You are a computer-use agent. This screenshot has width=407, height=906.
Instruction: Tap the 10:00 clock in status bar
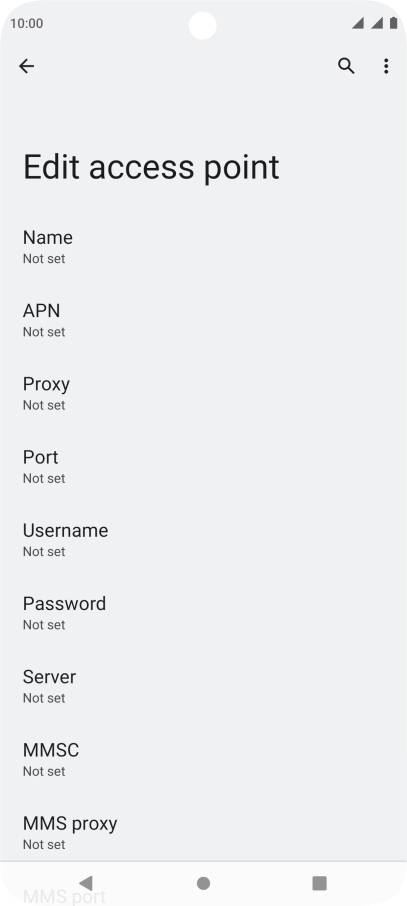tap(27, 24)
